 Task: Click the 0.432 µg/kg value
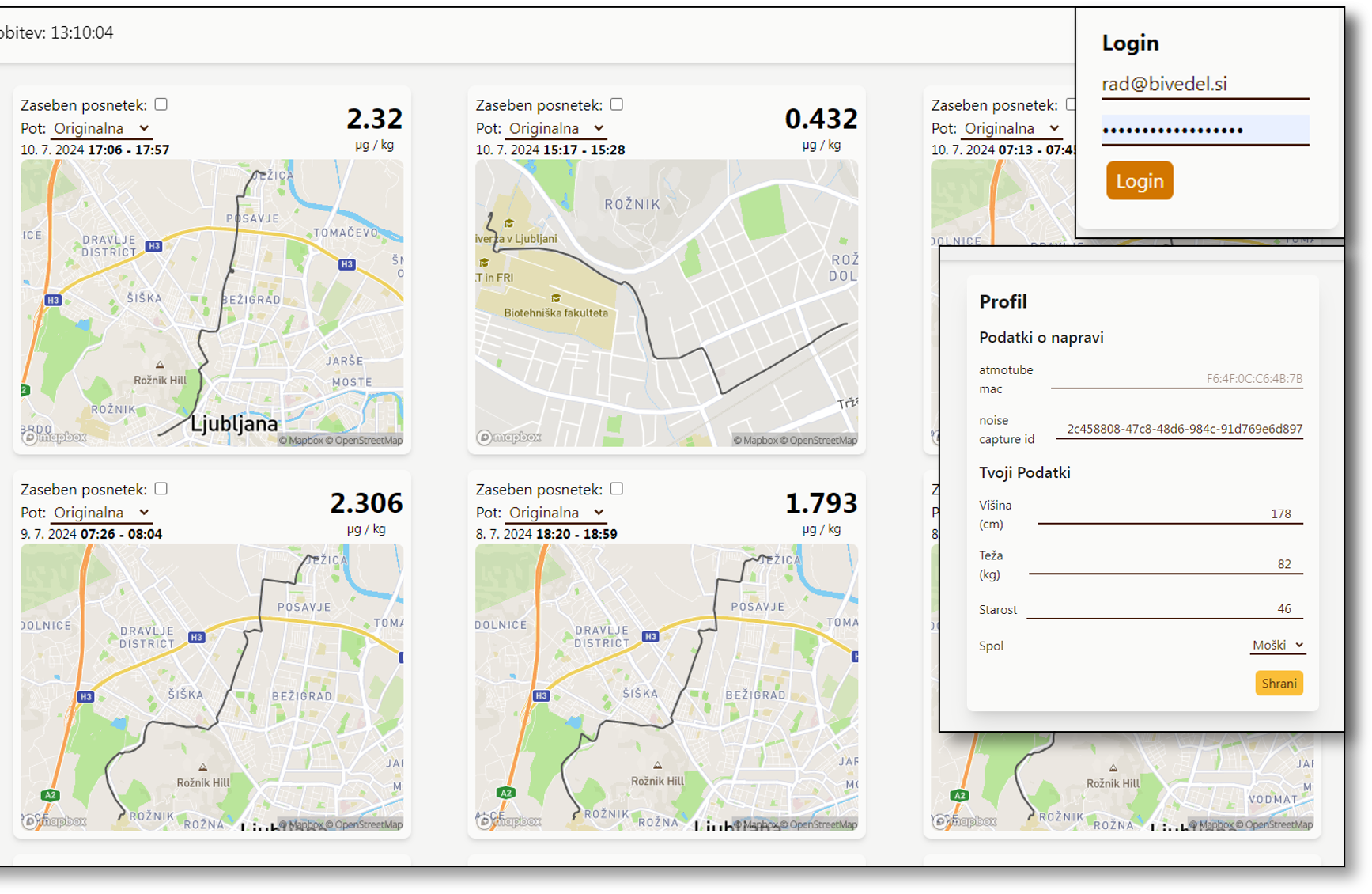(821, 119)
